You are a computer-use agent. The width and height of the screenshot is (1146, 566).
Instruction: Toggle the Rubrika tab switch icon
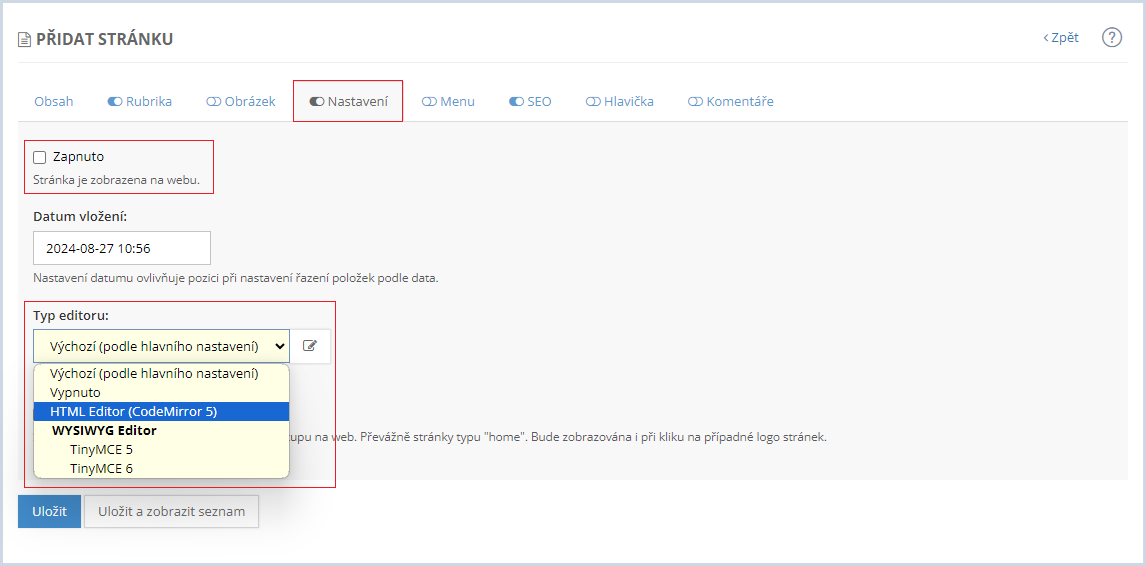[115, 102]
